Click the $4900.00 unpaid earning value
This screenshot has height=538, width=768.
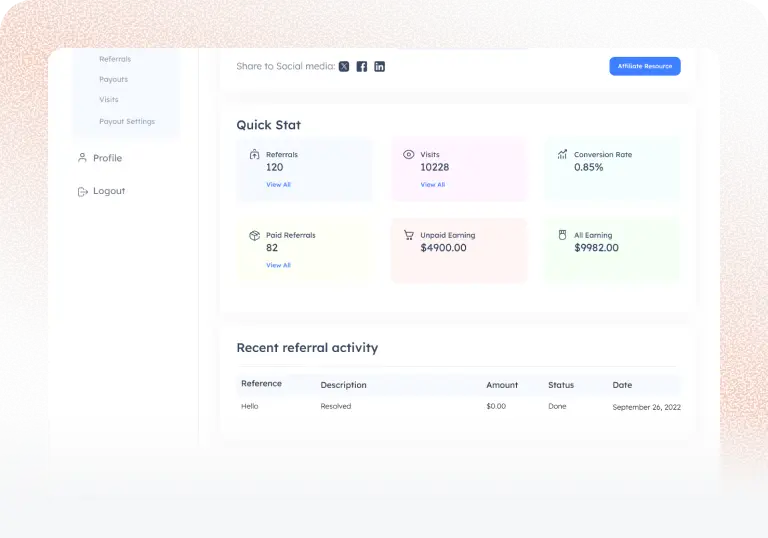coord(443,247)
